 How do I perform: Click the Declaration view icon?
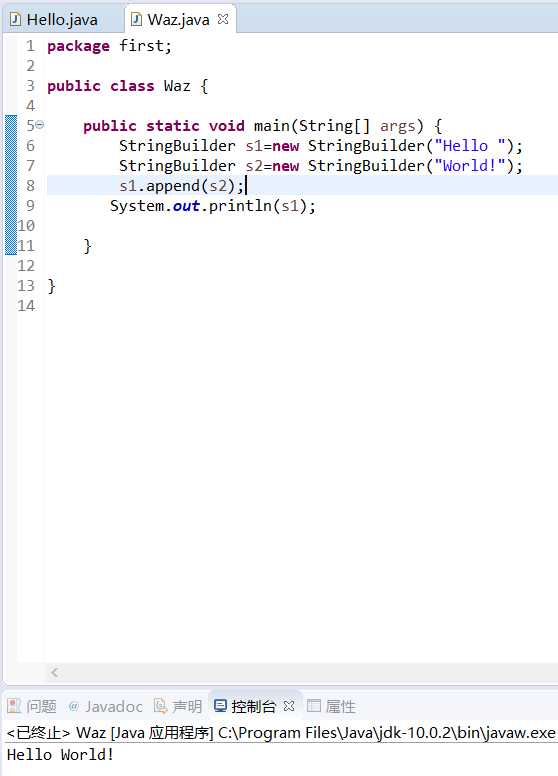point(160,706)
